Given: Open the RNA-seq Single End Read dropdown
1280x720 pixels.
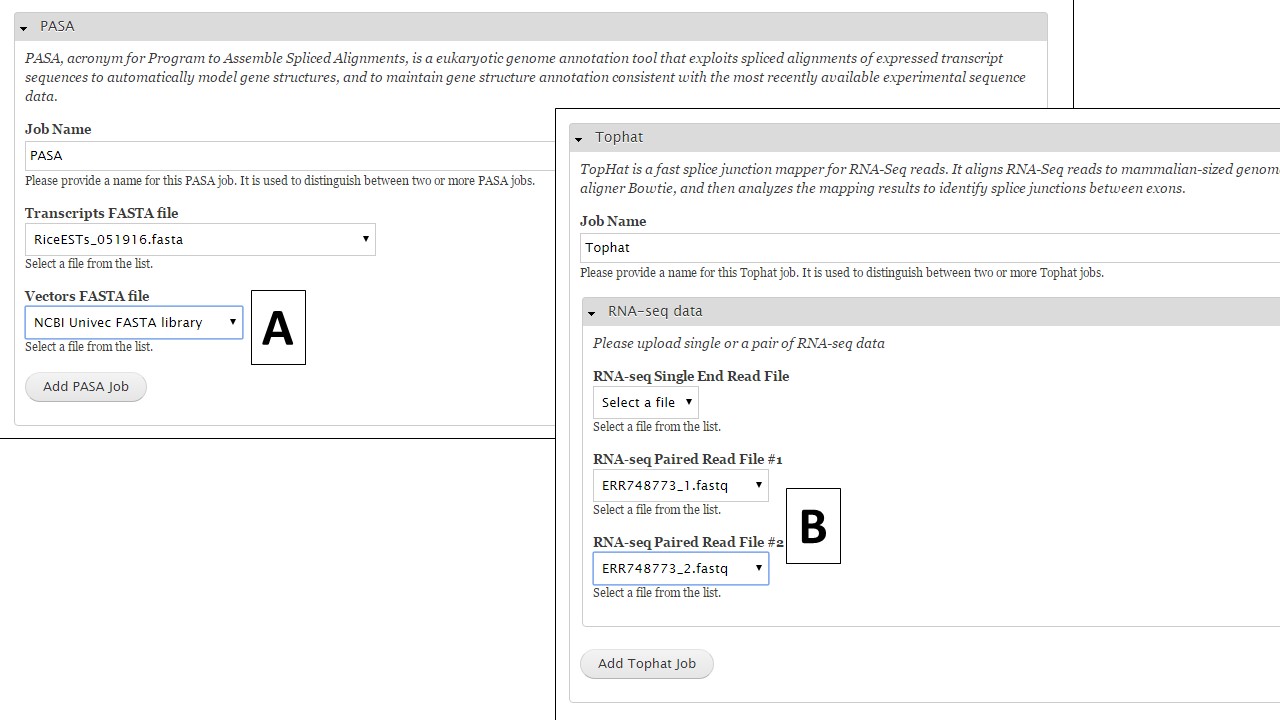Looking at the screenshot, I should click(646, 403).
